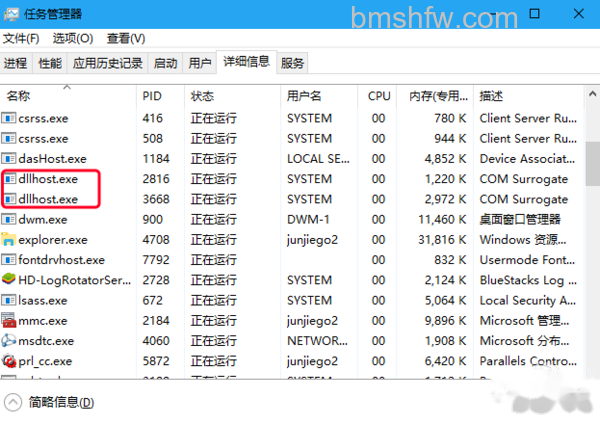This screenshot has height=424, width=600.
Task: Switch to the 服务 tab
Action: point(292,63)
